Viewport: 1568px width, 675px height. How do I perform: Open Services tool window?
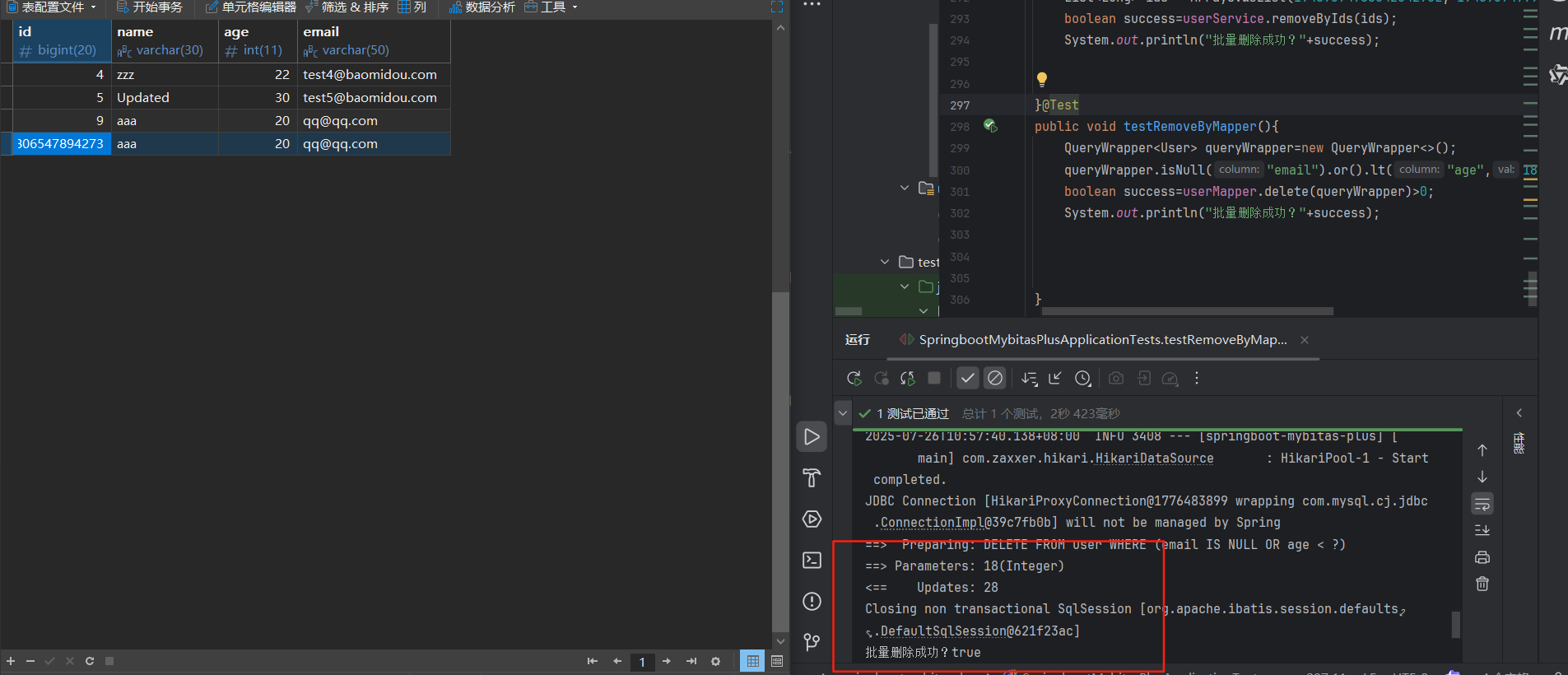tap(812, 519)
